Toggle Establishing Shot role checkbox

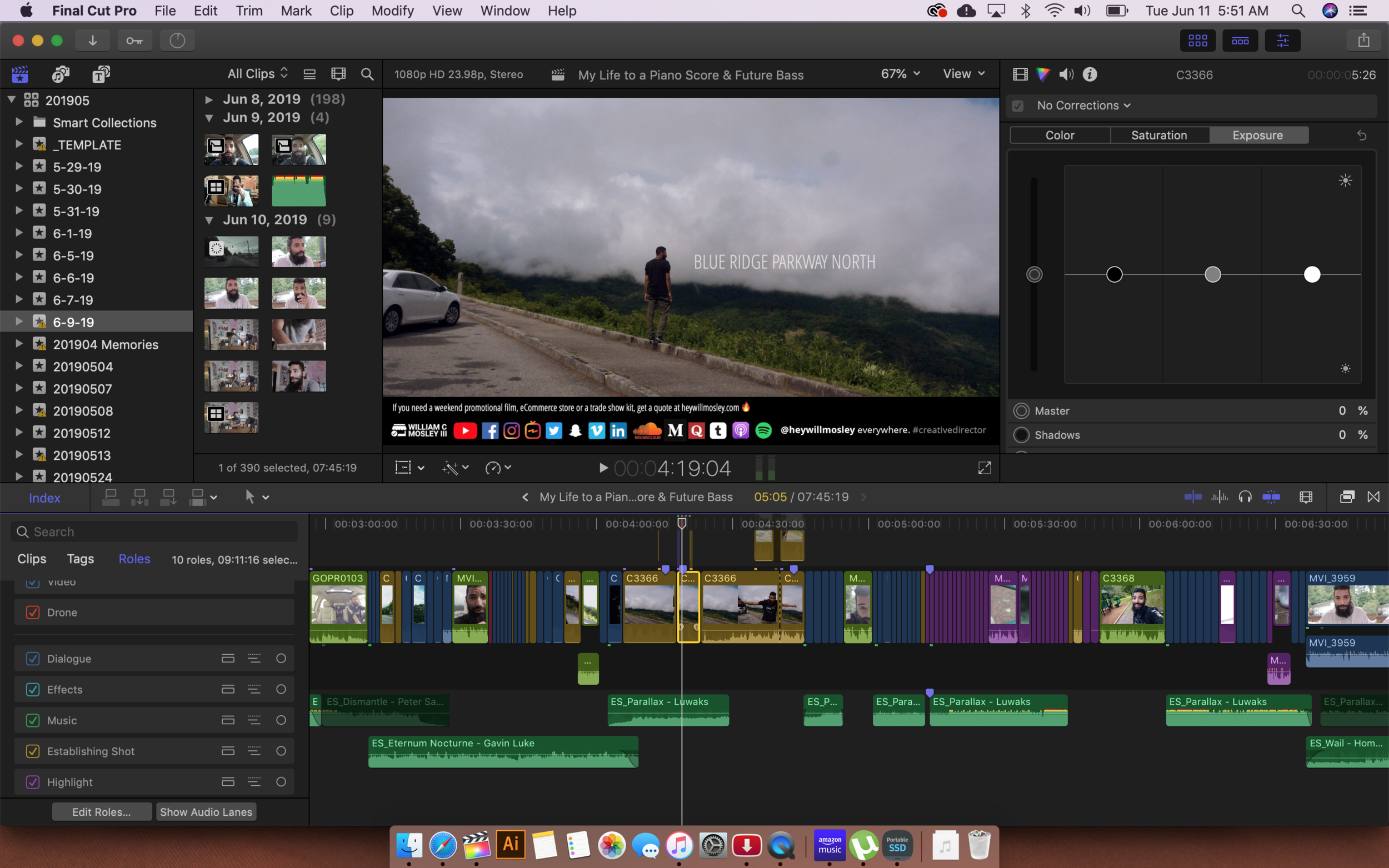click(x=33, y=751)
